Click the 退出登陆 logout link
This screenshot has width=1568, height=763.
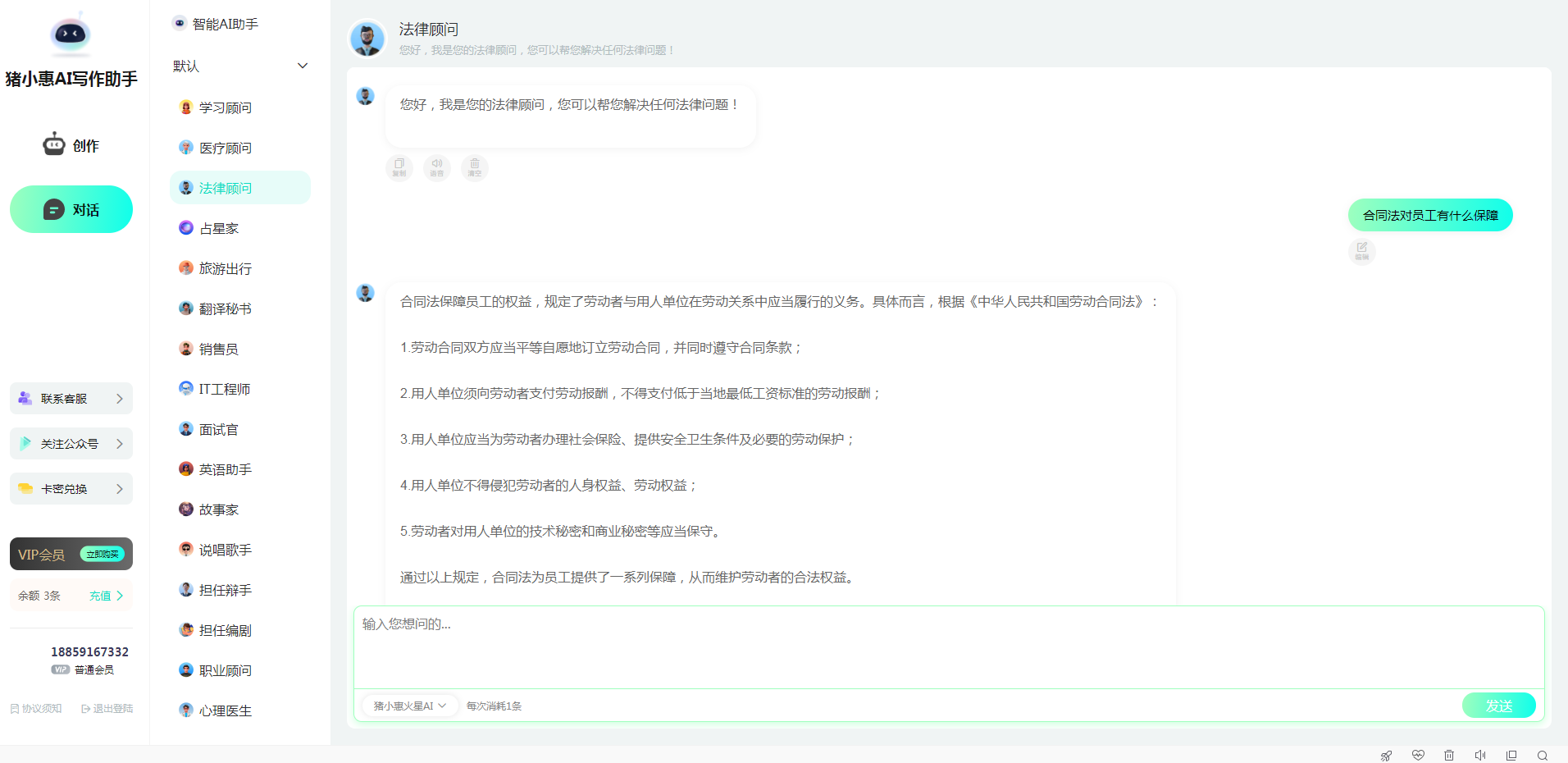[107, 709]
